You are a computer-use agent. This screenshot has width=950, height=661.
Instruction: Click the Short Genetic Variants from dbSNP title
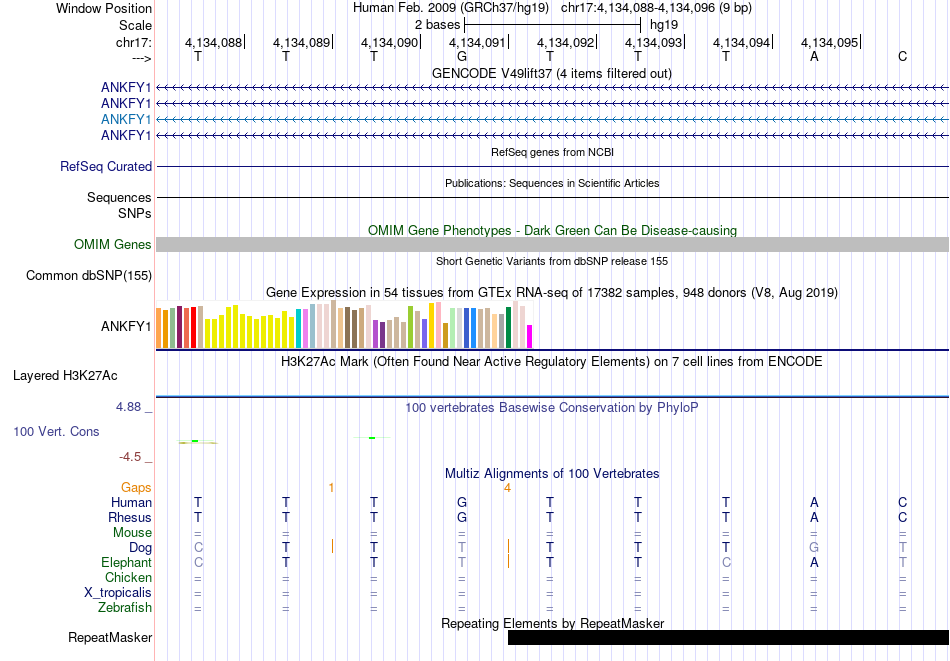pyautogui.click(x=552, y=261)
